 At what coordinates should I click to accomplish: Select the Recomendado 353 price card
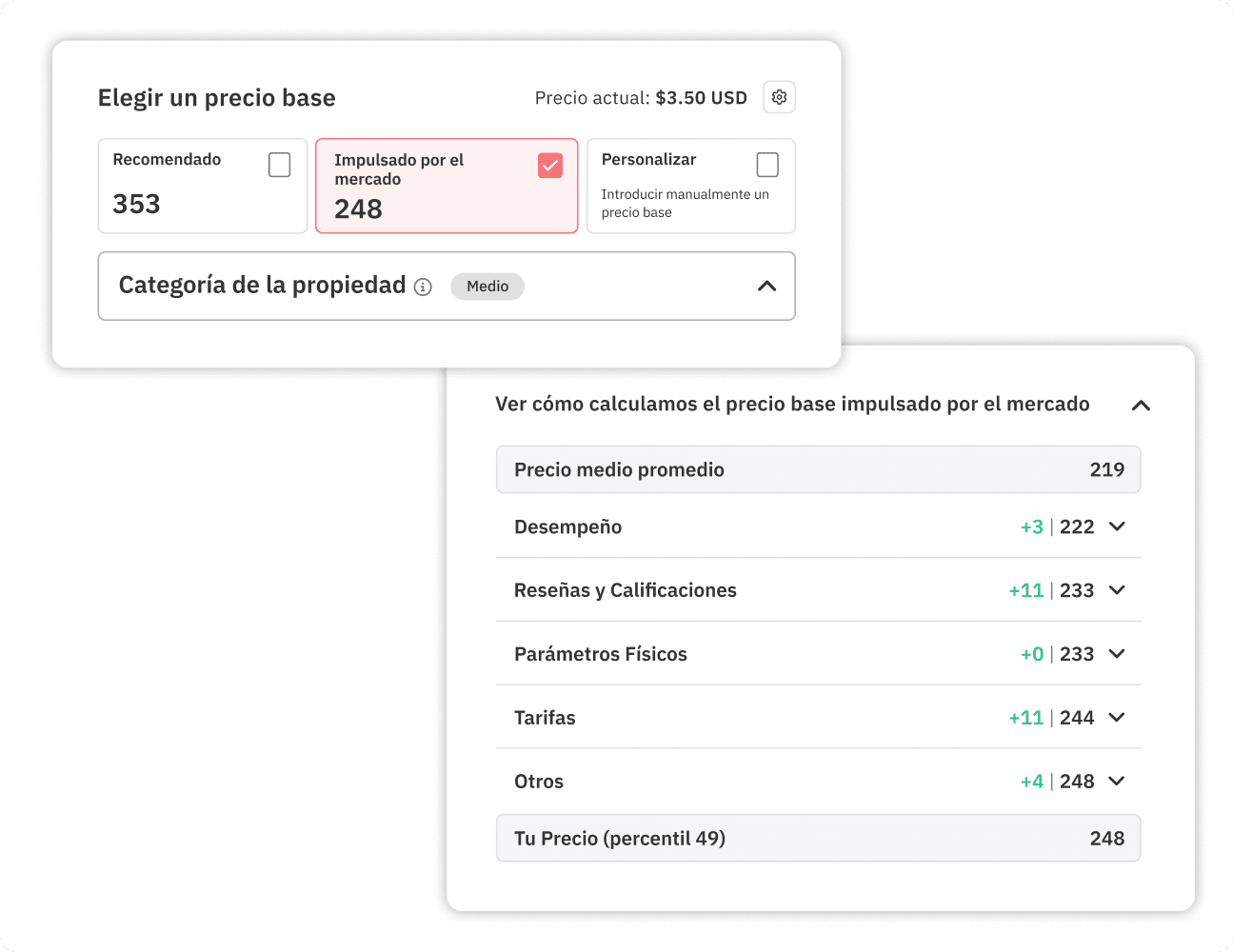click(181, 195)
